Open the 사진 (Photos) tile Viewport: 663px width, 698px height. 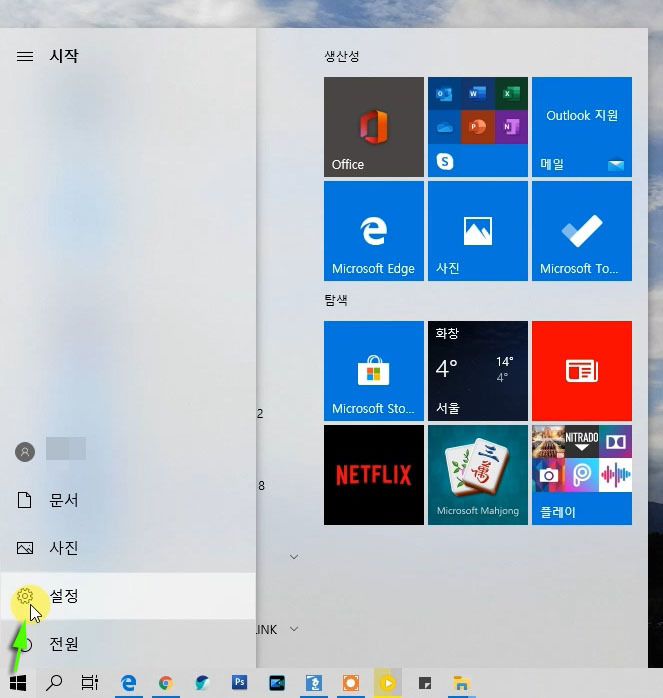[x=478, y=231]
